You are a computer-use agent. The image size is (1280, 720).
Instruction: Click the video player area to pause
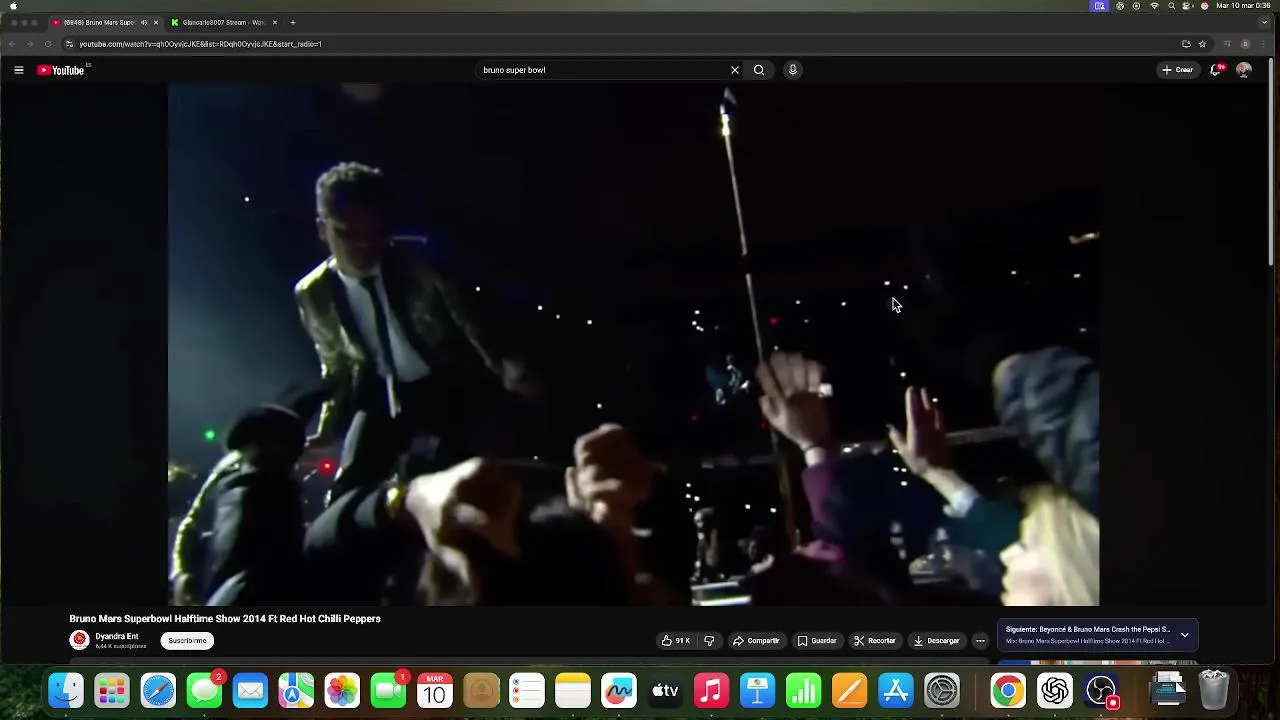click(634, 344)
